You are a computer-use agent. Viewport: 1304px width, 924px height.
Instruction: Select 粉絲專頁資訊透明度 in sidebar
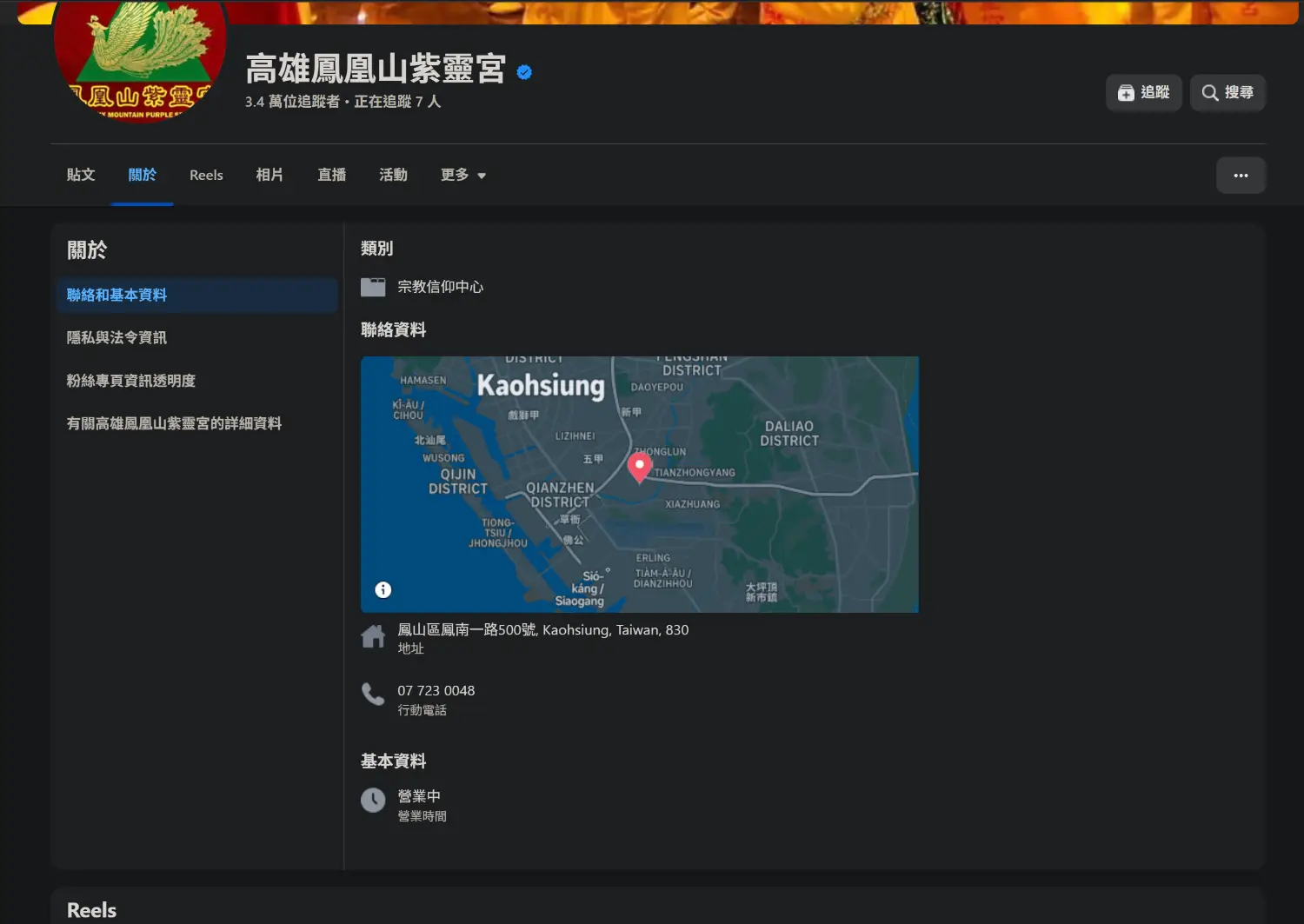[131, 381]
